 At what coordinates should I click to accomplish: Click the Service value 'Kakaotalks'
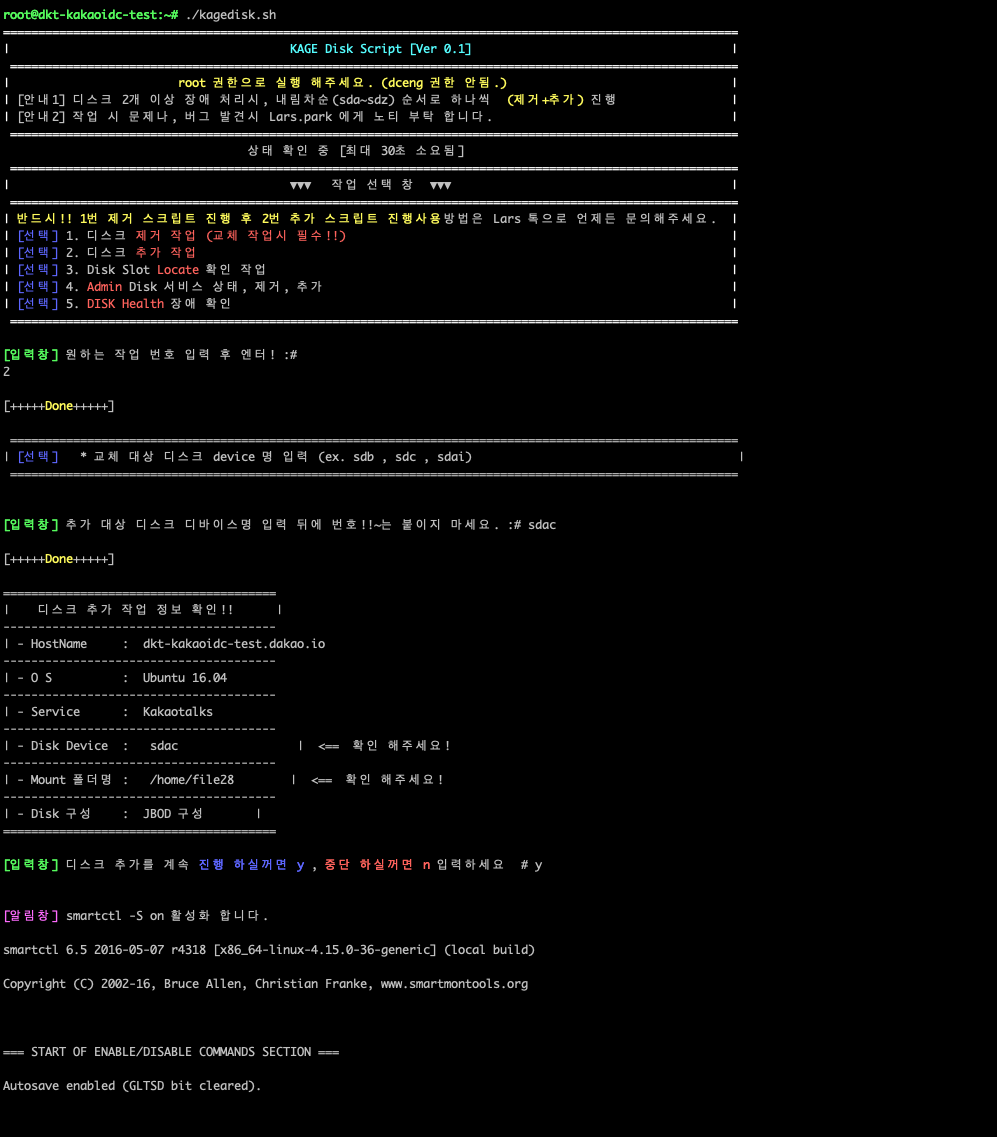[178, 712]
